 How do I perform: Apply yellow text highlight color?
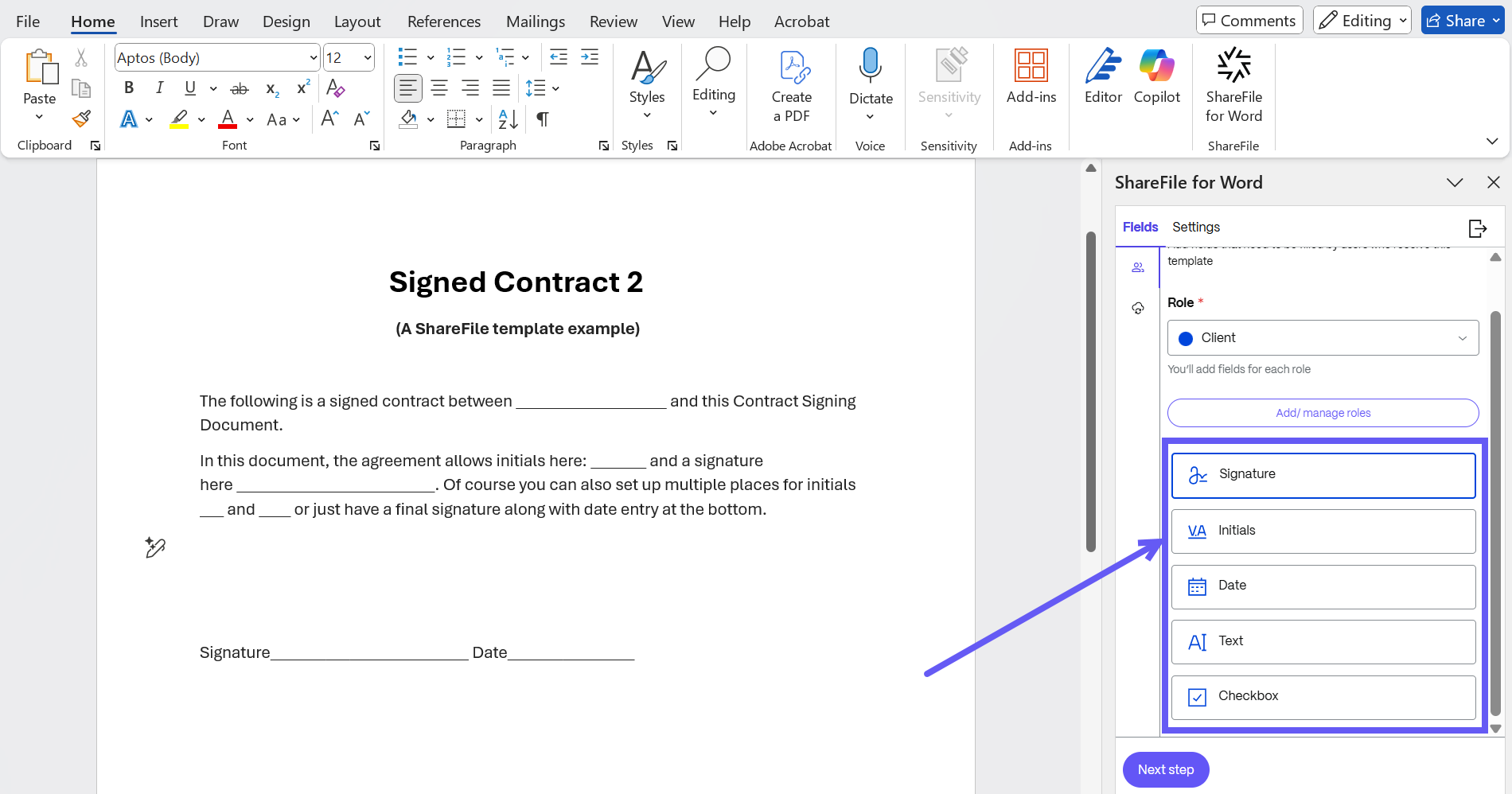[x=180, y=119]
